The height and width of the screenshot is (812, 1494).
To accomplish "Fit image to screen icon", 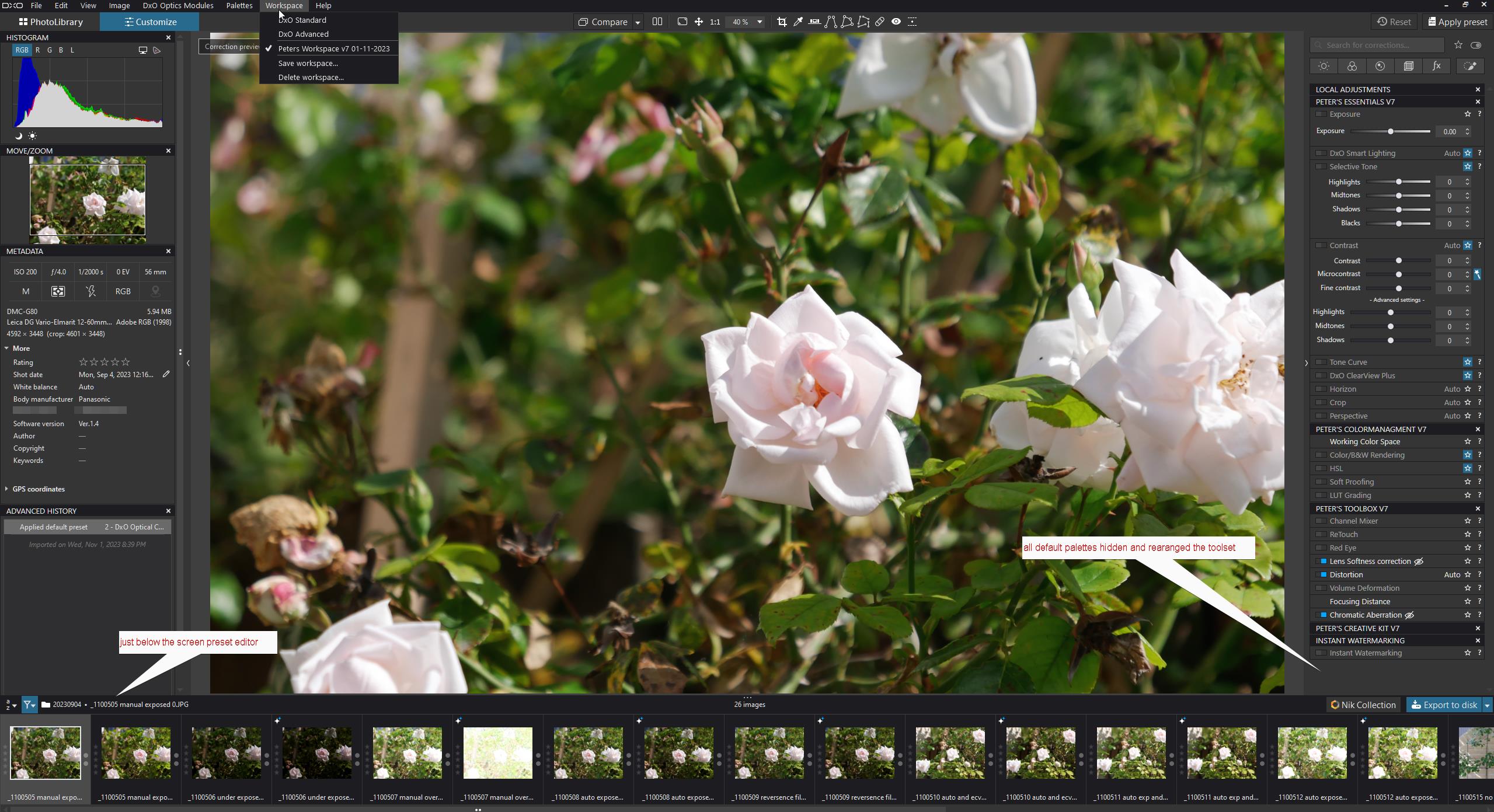I will point(682,22).
